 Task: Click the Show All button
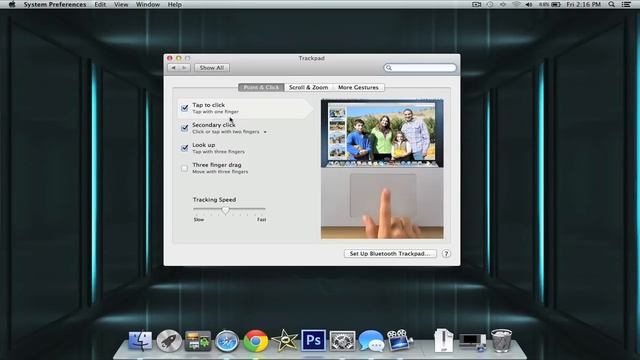(212, 68)
